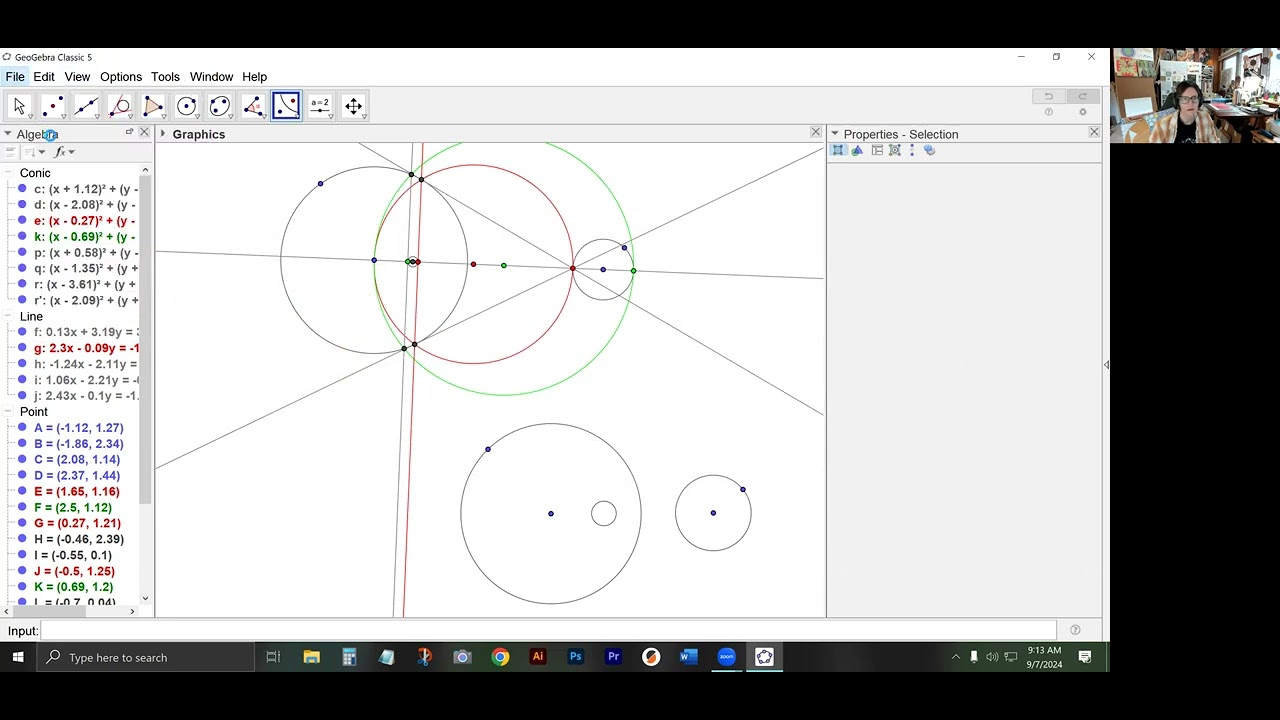1280x720 pixels.
Task: Select the Circle with center tool
Action: click(187, 106)
